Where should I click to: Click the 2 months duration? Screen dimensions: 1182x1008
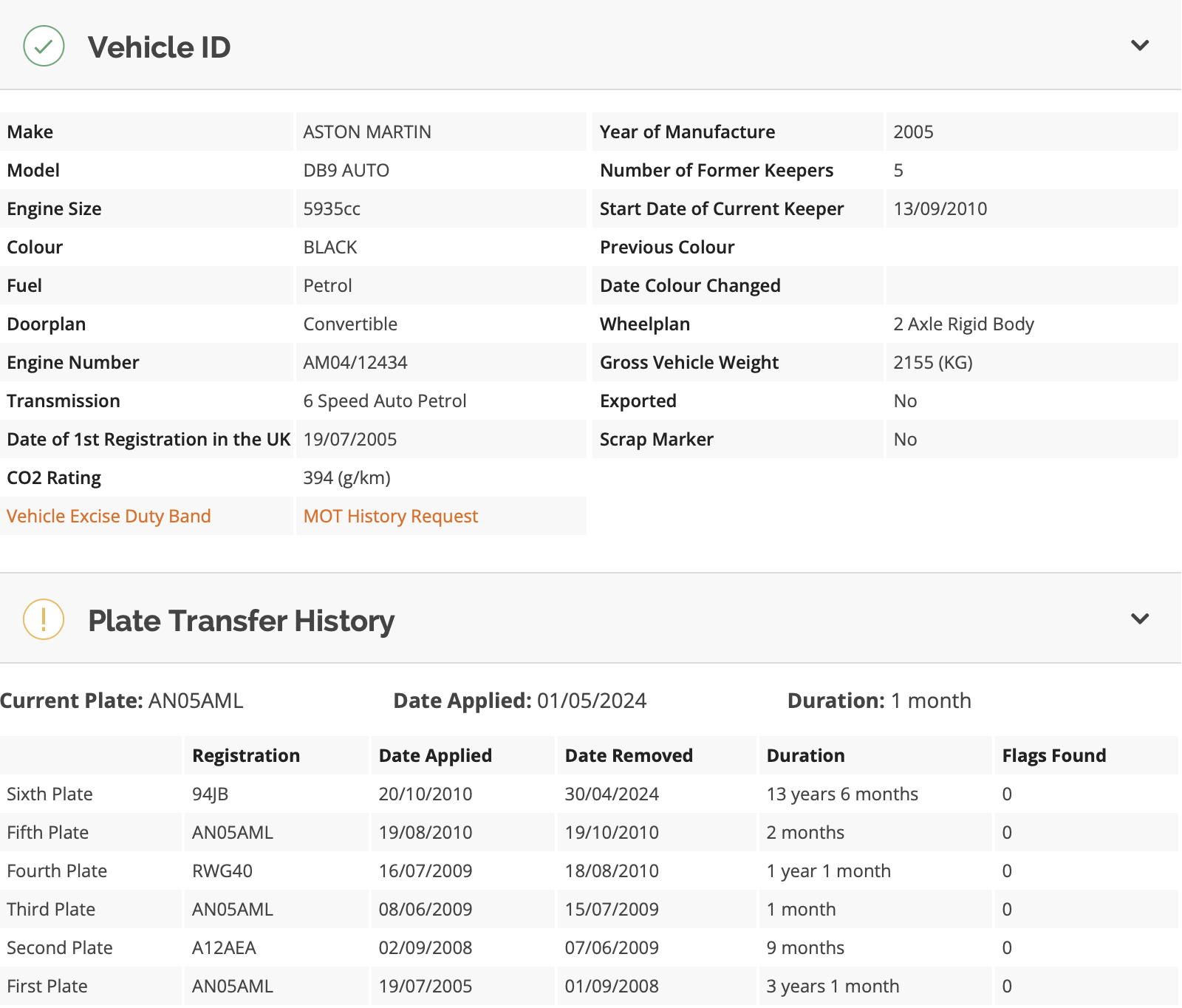coord(805,832)
